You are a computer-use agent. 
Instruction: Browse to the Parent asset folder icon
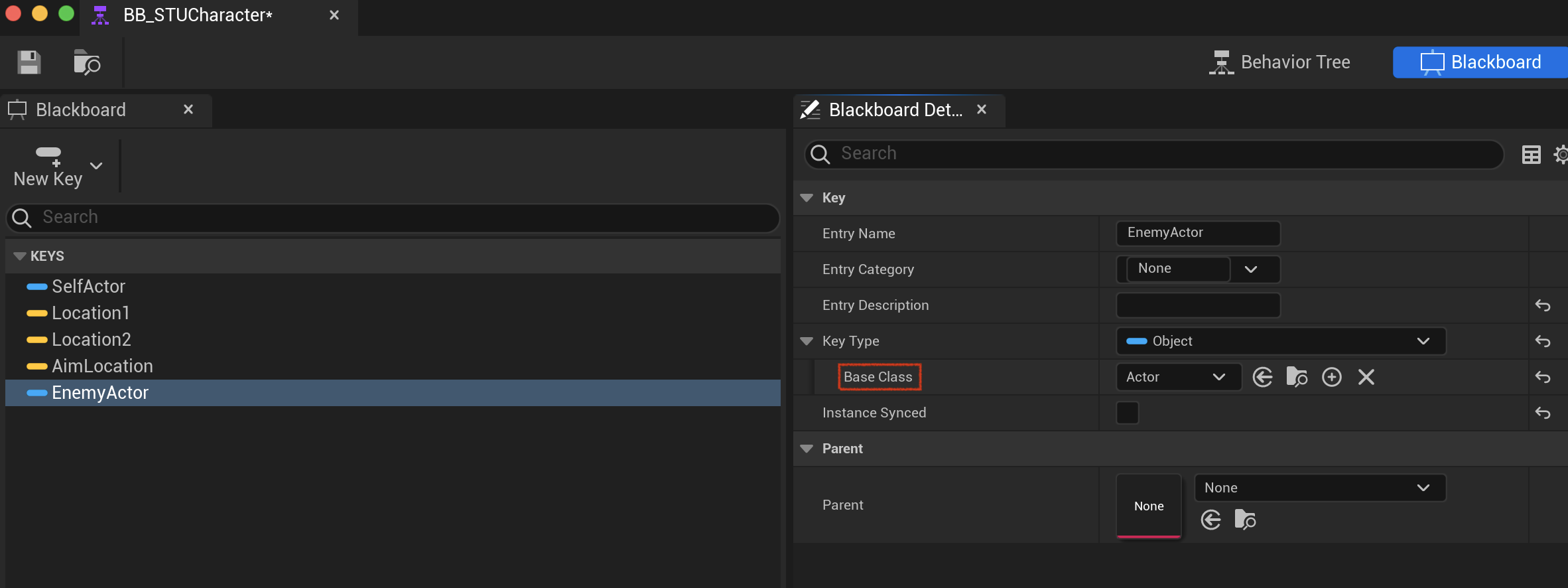[x=1245, y=520]
